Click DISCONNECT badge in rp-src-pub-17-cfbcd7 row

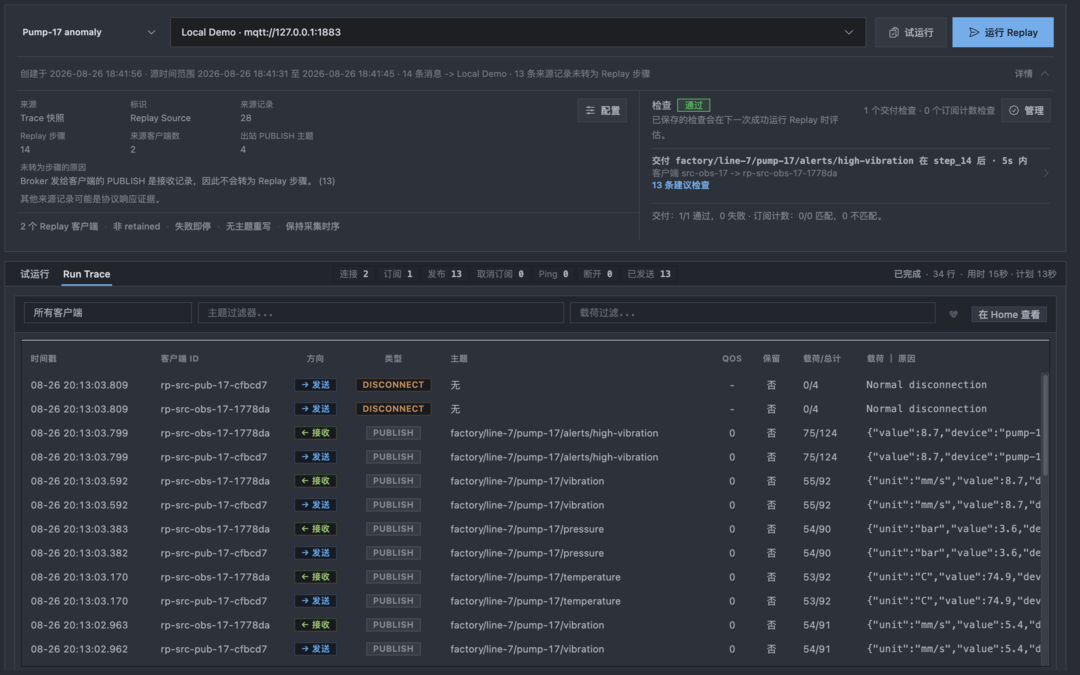(393, 385)
